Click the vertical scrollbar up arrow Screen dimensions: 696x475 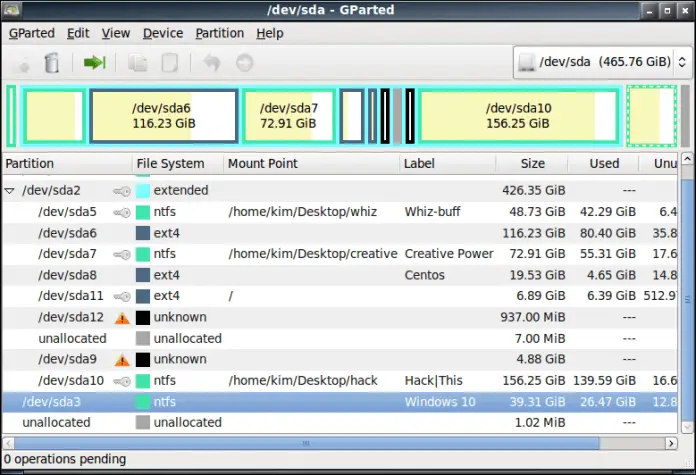(687, 158)
